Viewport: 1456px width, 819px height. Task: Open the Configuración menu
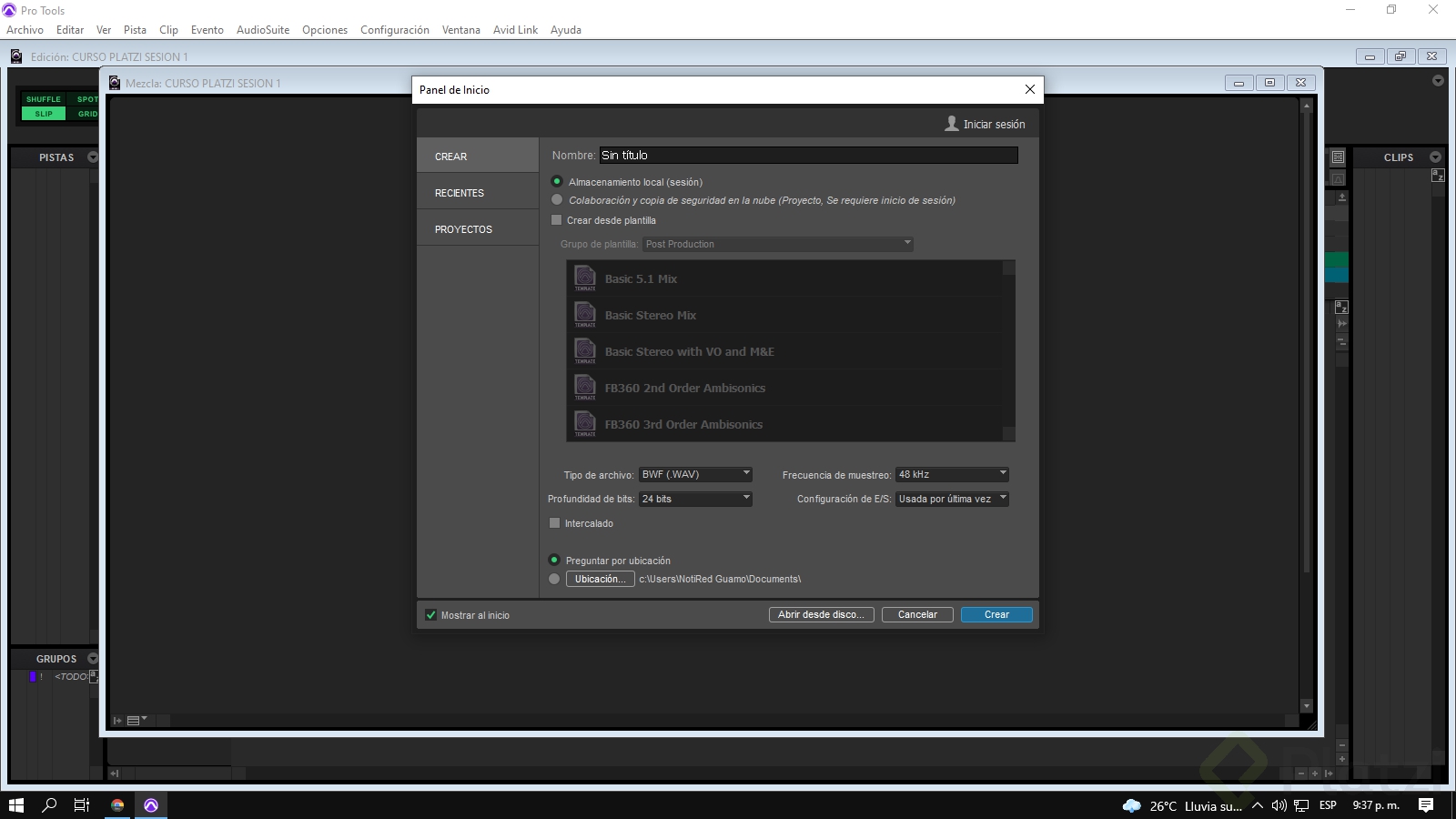394,29
